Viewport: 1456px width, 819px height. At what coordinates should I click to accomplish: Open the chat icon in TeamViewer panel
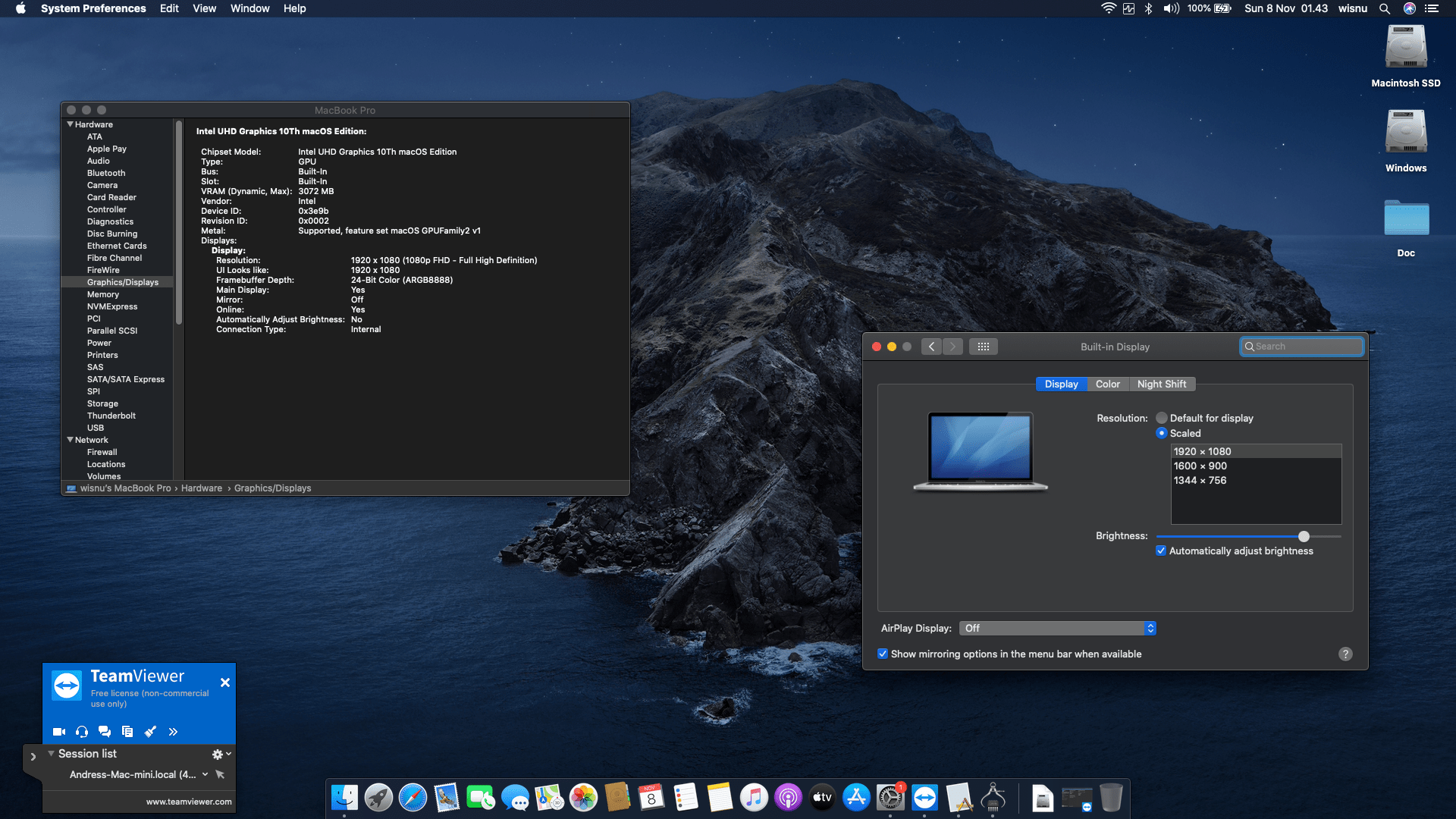[x=104, y=731]
